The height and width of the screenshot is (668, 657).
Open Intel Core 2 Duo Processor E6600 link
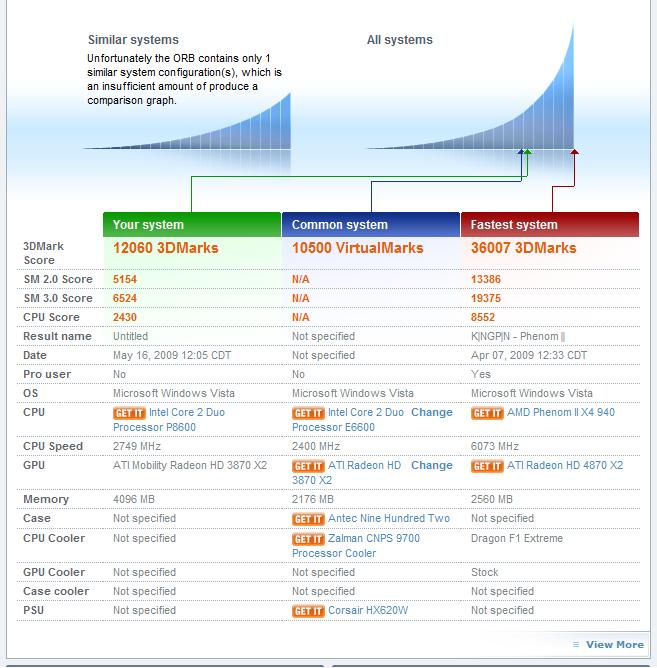(348, 420)
